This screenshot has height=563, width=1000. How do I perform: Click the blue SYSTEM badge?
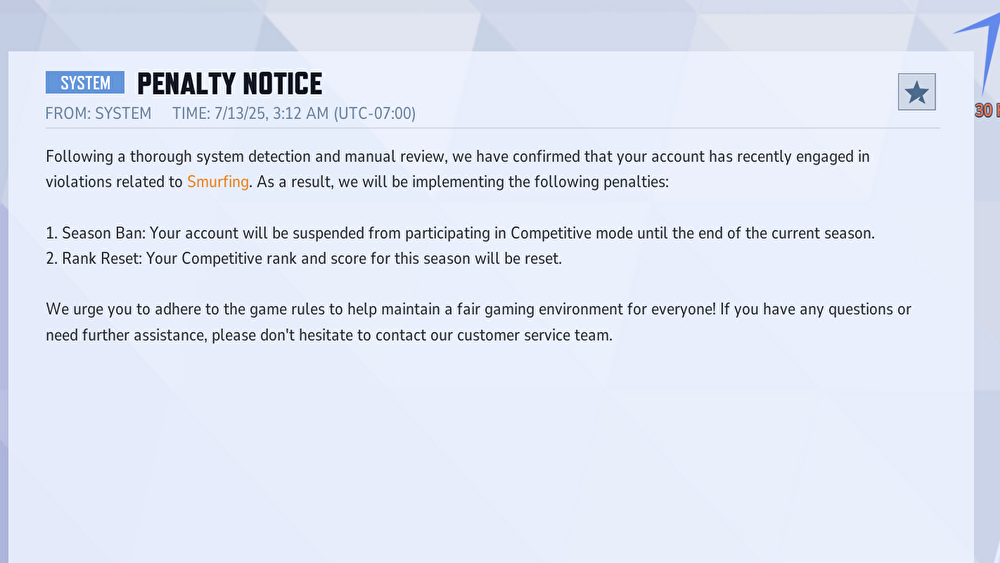pos(85,83)
